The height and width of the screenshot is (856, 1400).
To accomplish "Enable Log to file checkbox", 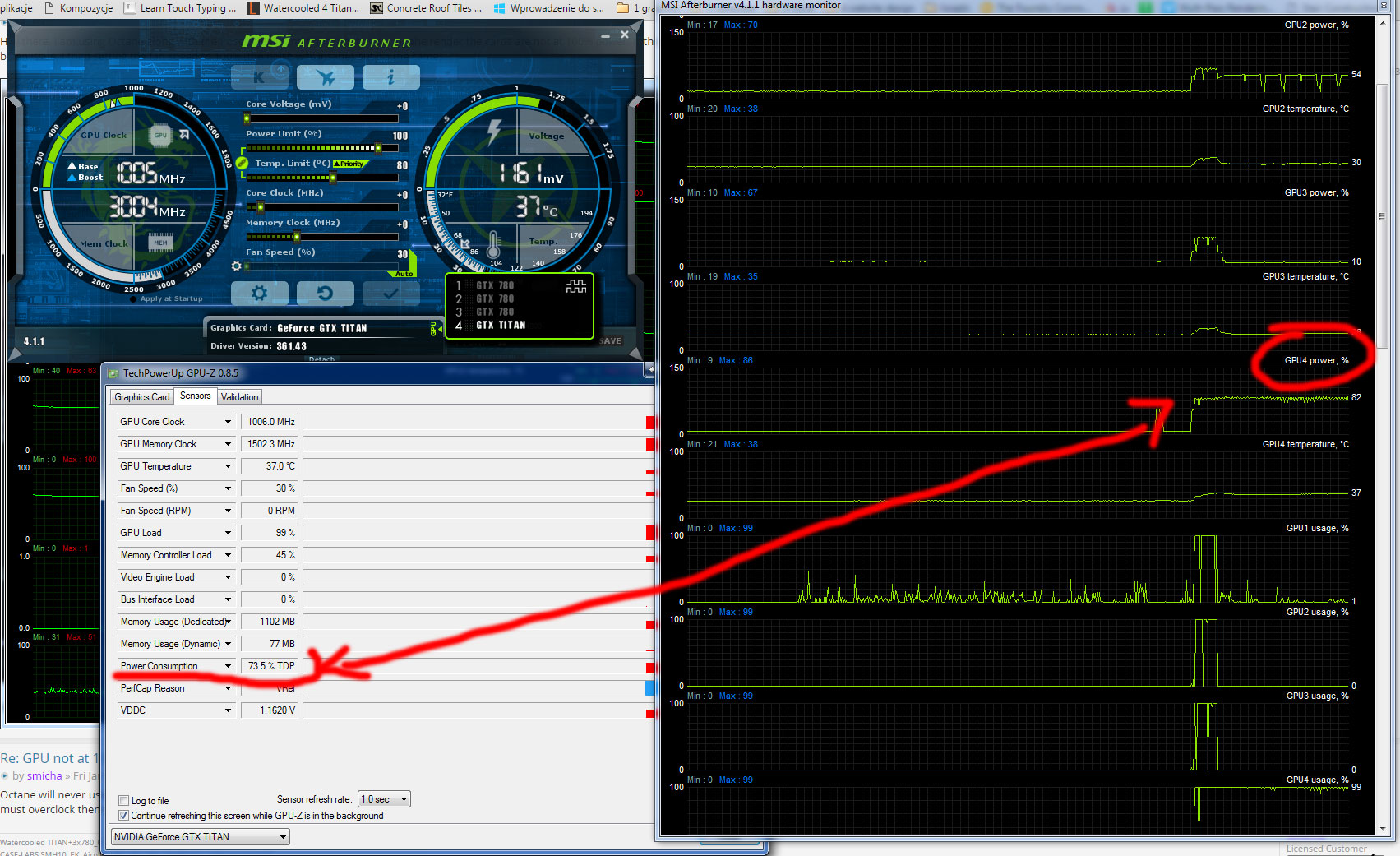I will 123,801.
